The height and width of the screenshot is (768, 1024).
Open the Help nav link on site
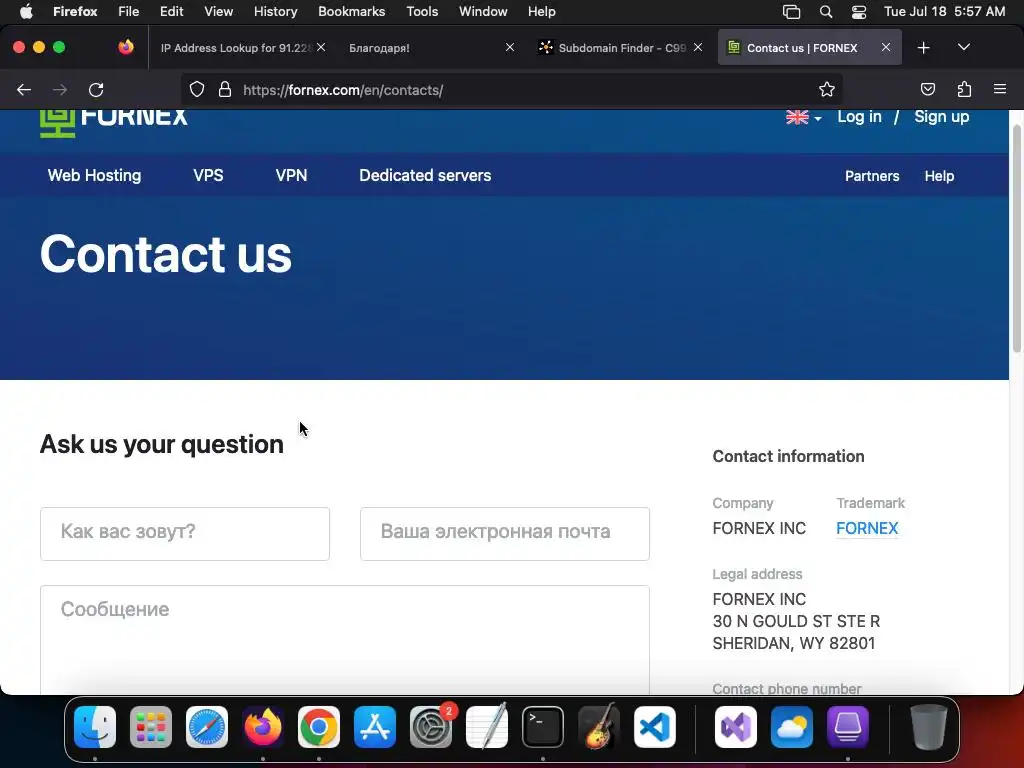click(939, 176)
